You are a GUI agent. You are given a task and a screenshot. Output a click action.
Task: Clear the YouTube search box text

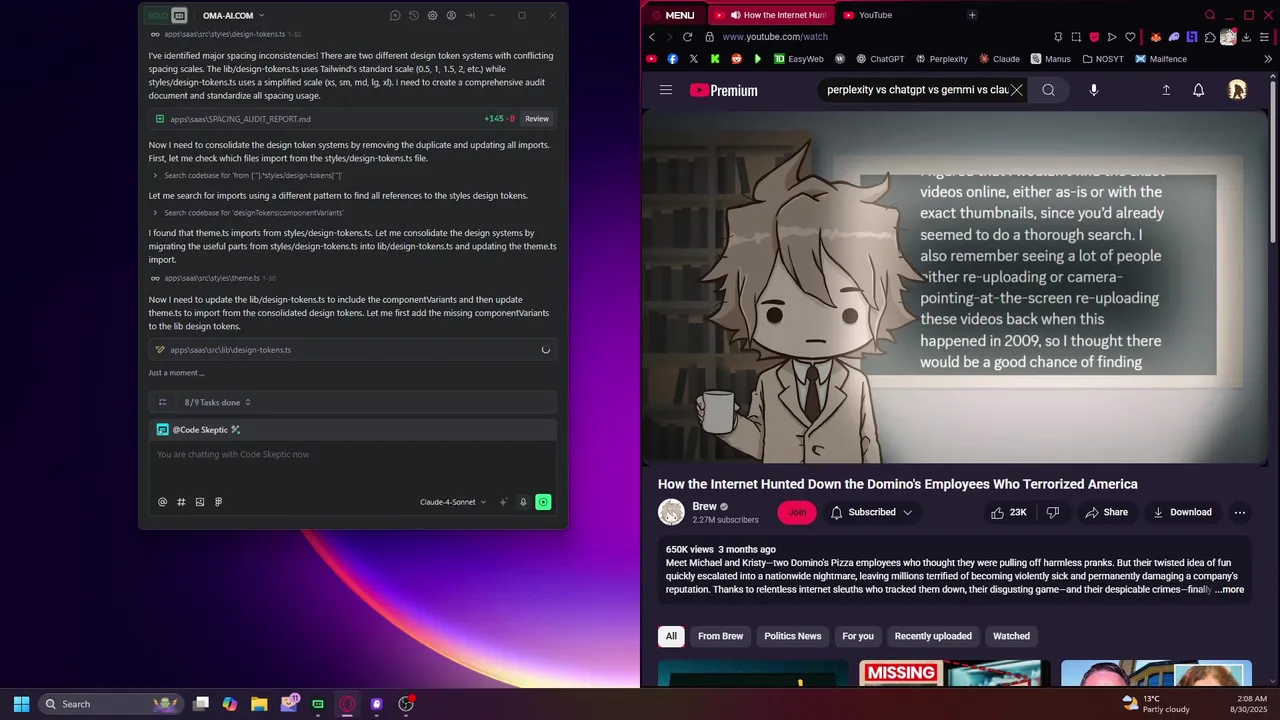(x=1017, y=90)
